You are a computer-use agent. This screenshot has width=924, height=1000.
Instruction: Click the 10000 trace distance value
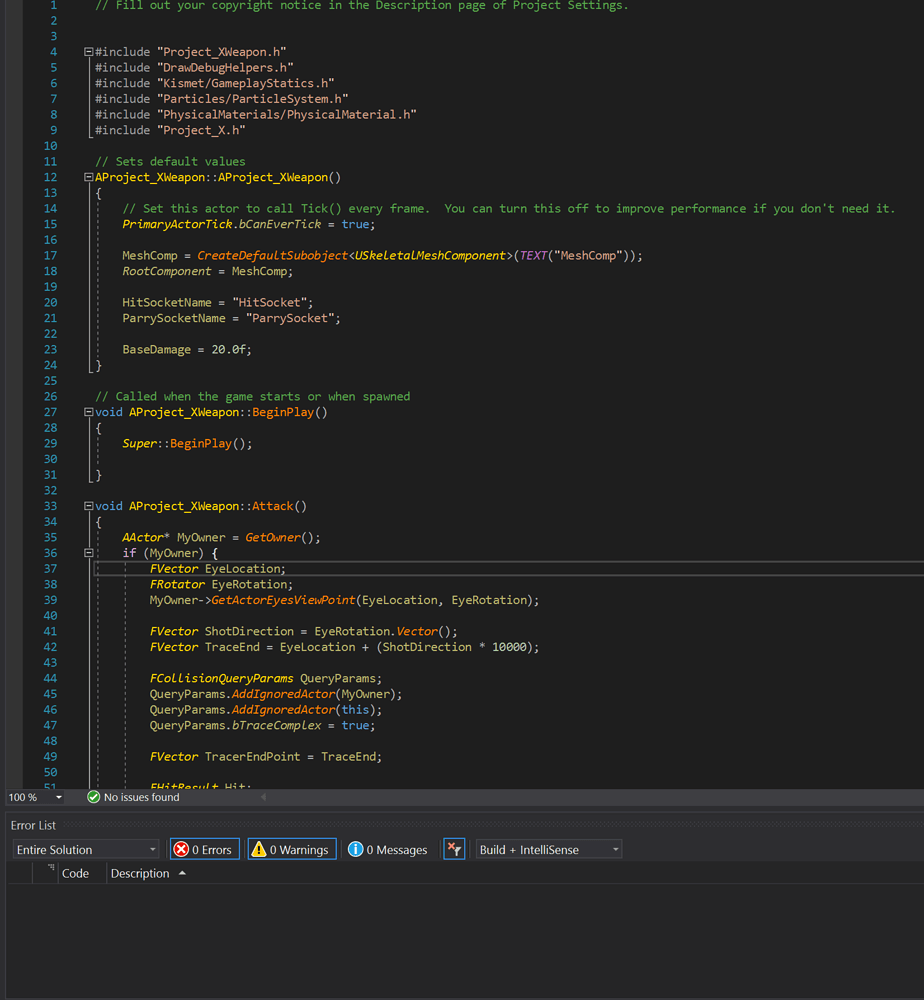pyautogui.click(x=509, y=647)
